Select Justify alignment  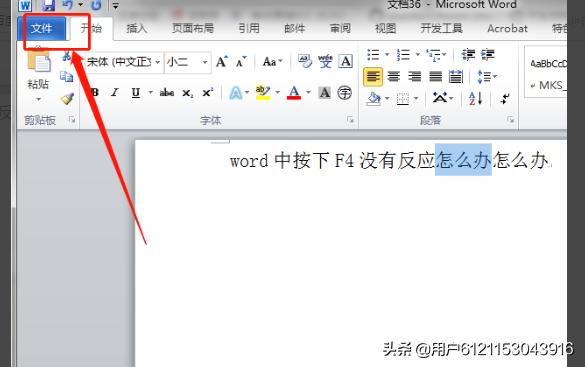click(435, 77)
